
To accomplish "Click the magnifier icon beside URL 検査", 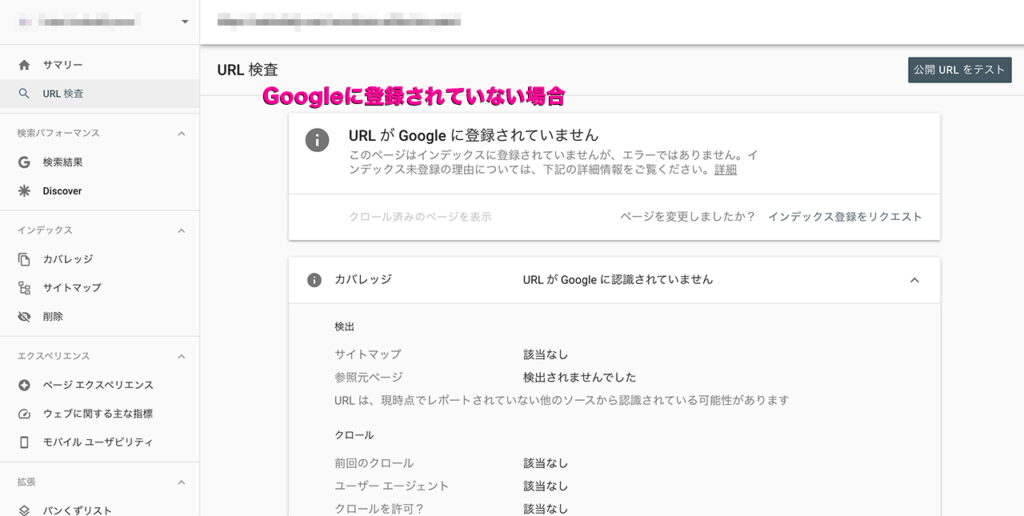I will click(x=24, y=93).
